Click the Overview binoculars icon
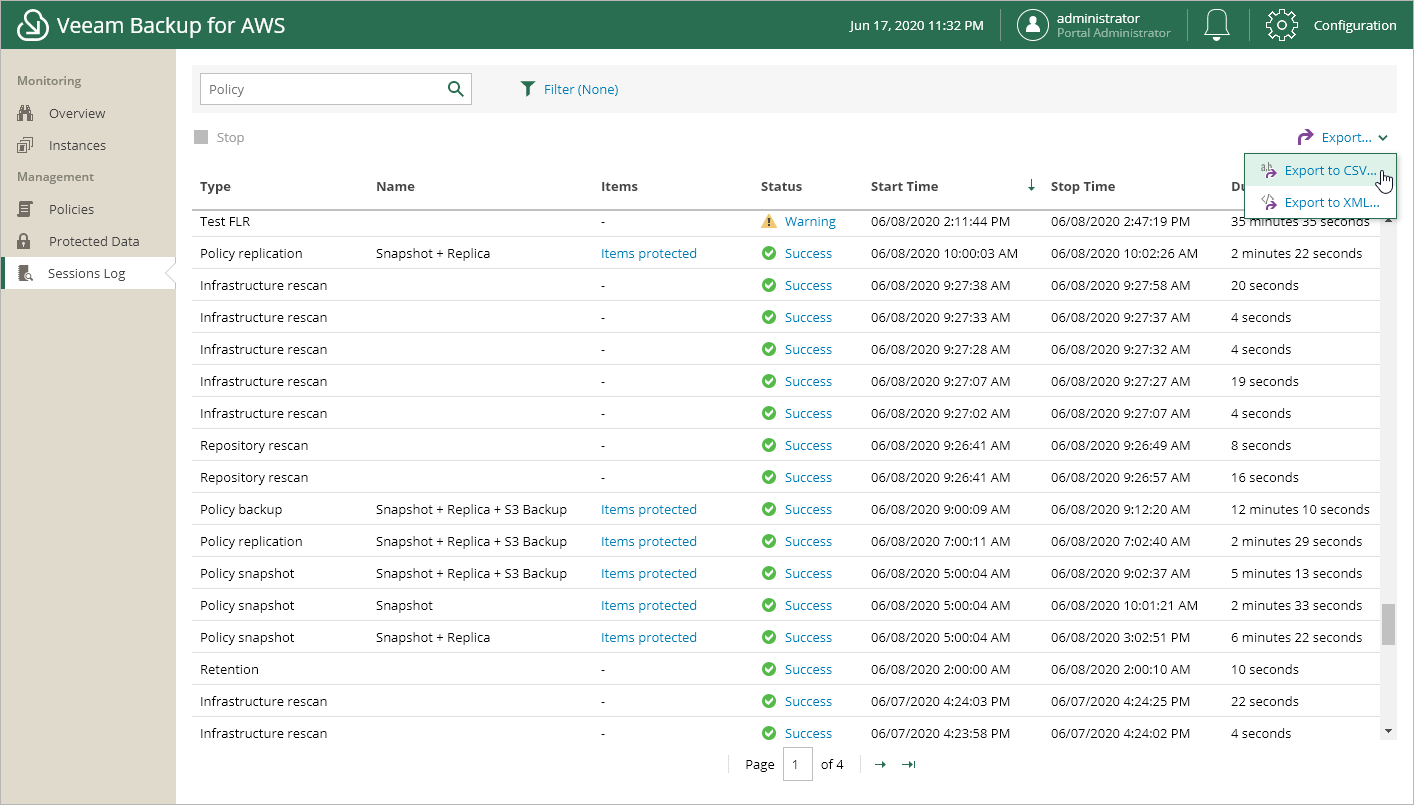Image resolution: width=1414 pixels, height=805 pixels. (25, 113)
